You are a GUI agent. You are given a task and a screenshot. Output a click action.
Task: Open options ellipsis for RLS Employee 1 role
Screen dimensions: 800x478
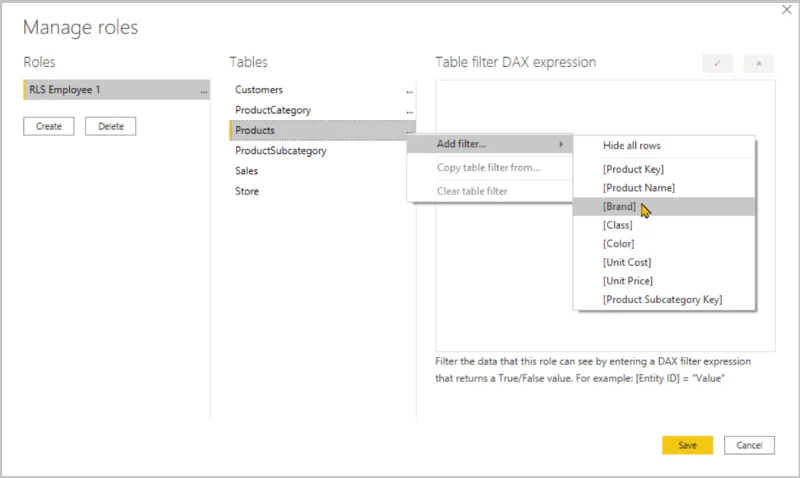pyautogui.click(x=204, y=91)
